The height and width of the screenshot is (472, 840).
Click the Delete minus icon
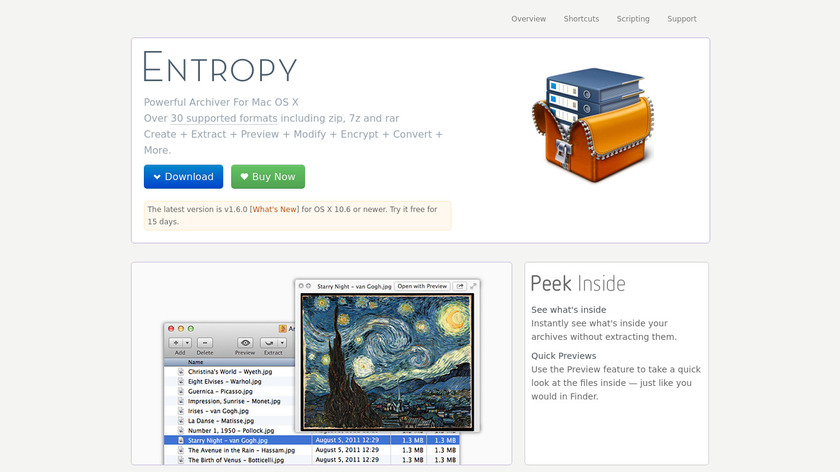(204, 343)
